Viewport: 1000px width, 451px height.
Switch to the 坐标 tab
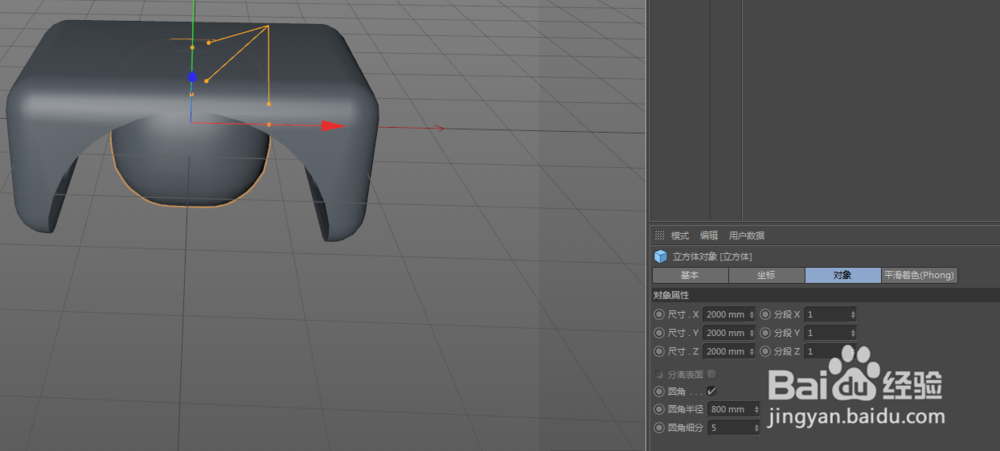pos(766,276)
